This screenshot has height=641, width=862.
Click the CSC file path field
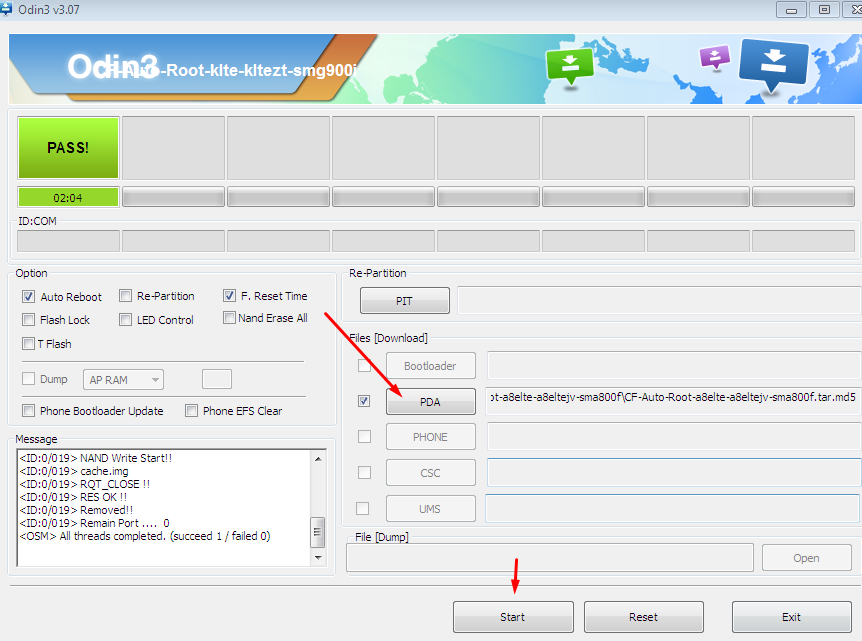pos(674,472)
